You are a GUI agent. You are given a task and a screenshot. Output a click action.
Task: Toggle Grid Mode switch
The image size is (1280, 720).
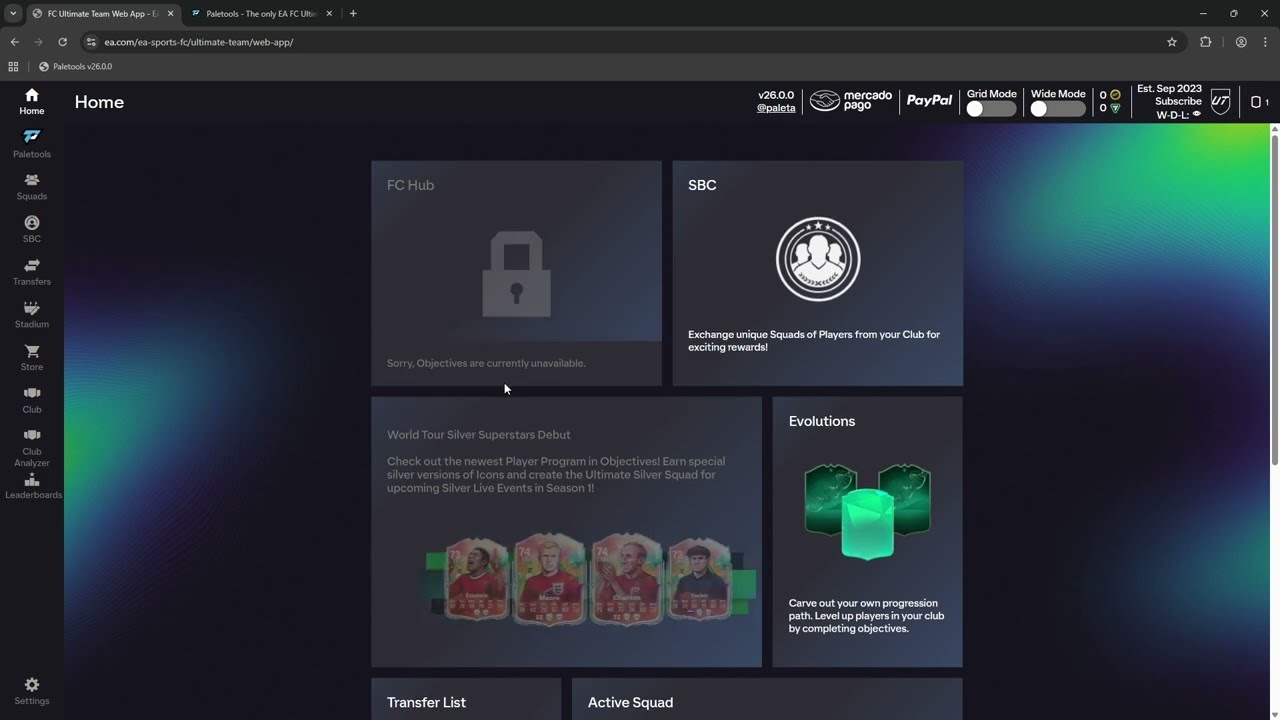coord(991,109)
